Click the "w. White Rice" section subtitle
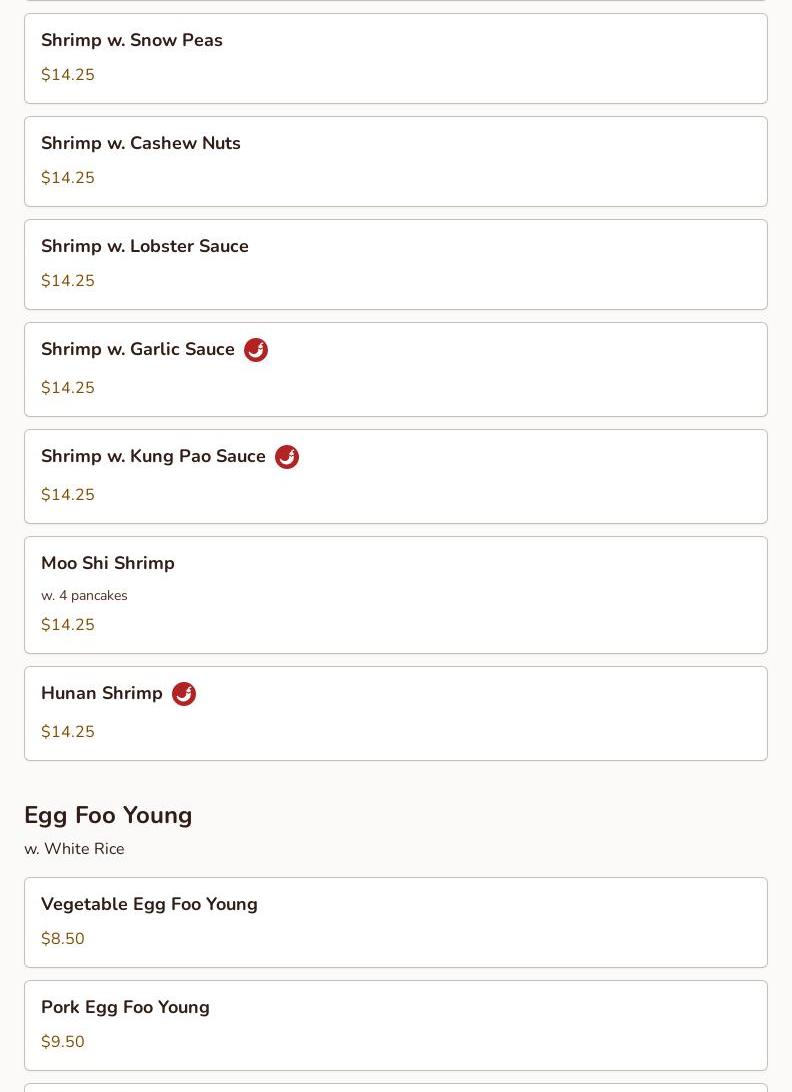Viewport: 792px width, 1092px height. 74,848
